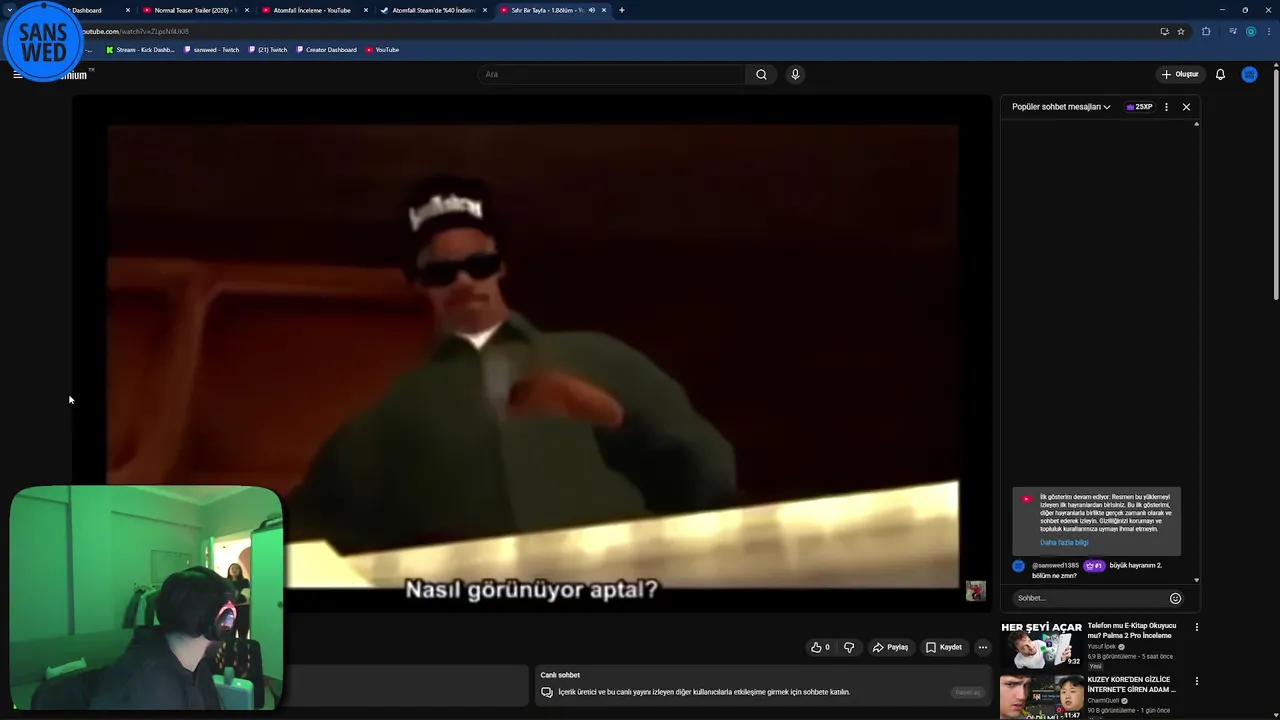The image size is (1280, 720).
Task: Click the channel watermark in video corner
Action: point(975,591)
